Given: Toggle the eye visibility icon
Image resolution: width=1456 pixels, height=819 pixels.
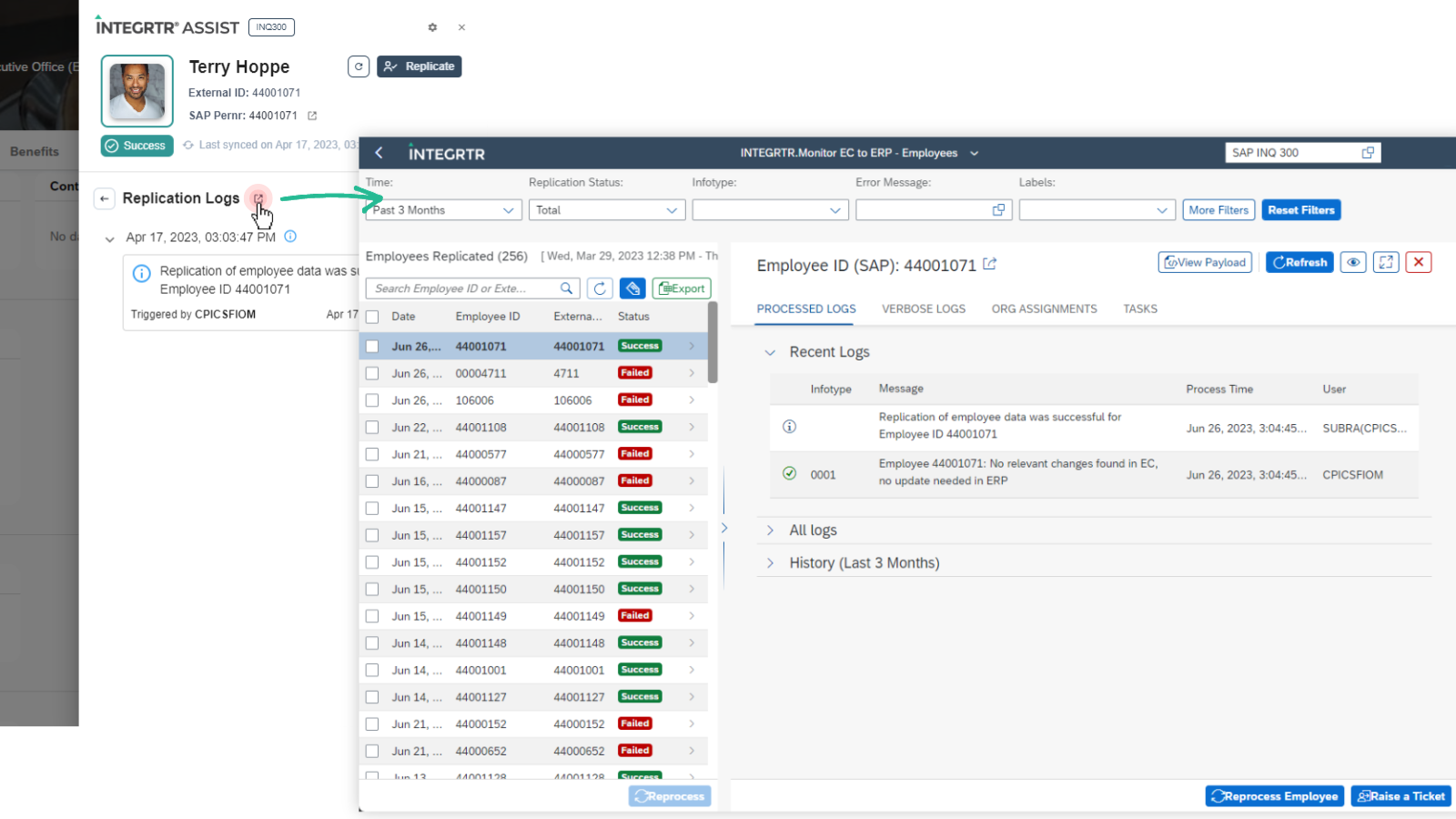Looking at the screenshot, I should (x=1353, y=262).
